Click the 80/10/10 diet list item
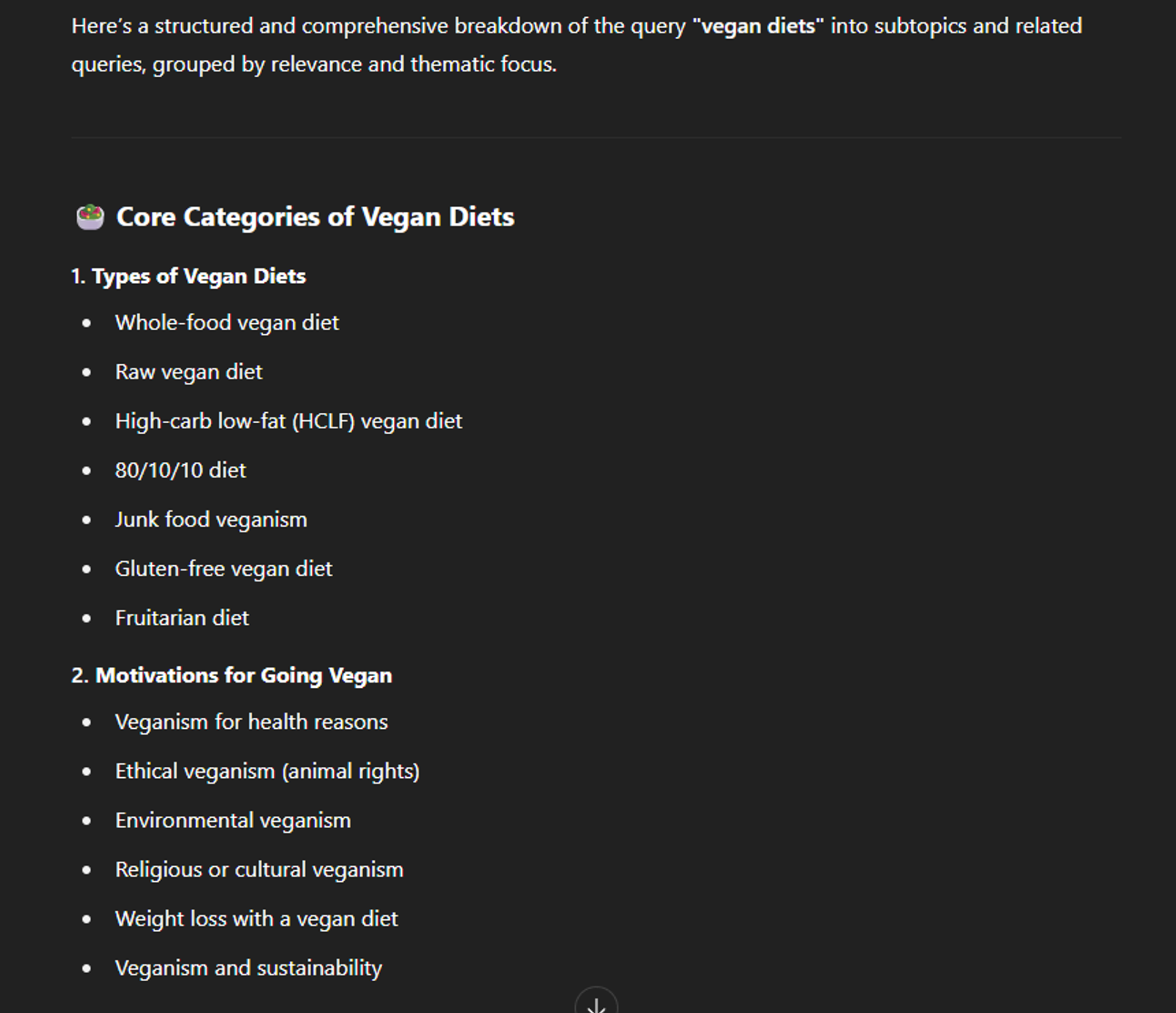Image resolution: width=1176 pixels, height=1013 pixels. (x=181, y=470)
